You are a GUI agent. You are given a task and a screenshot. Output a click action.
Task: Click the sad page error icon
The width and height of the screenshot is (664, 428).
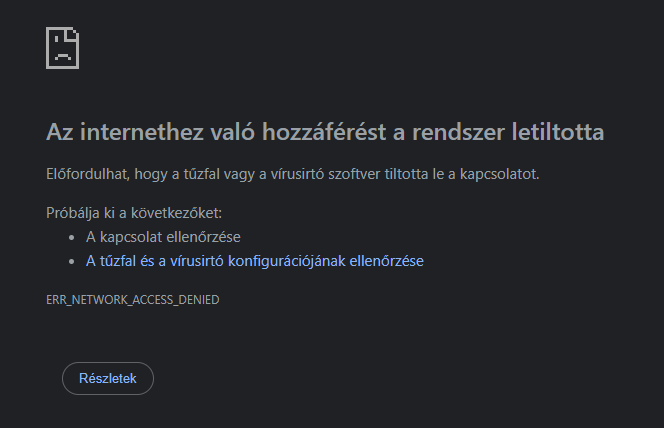pos(62,47)
